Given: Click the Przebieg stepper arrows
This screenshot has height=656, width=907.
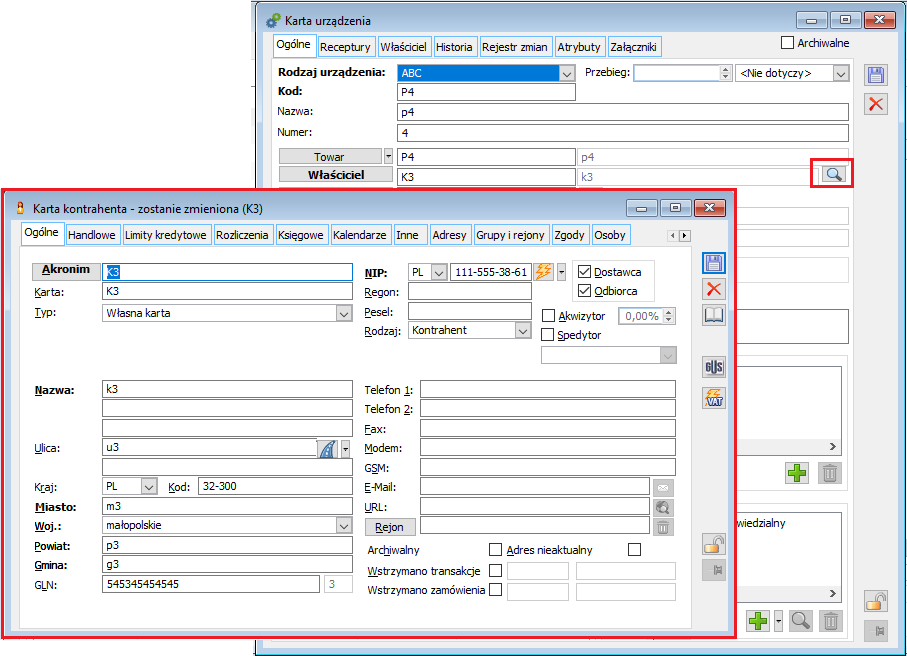Looking at the screenshot, I should pyautogui.click(x=725, y=73).
